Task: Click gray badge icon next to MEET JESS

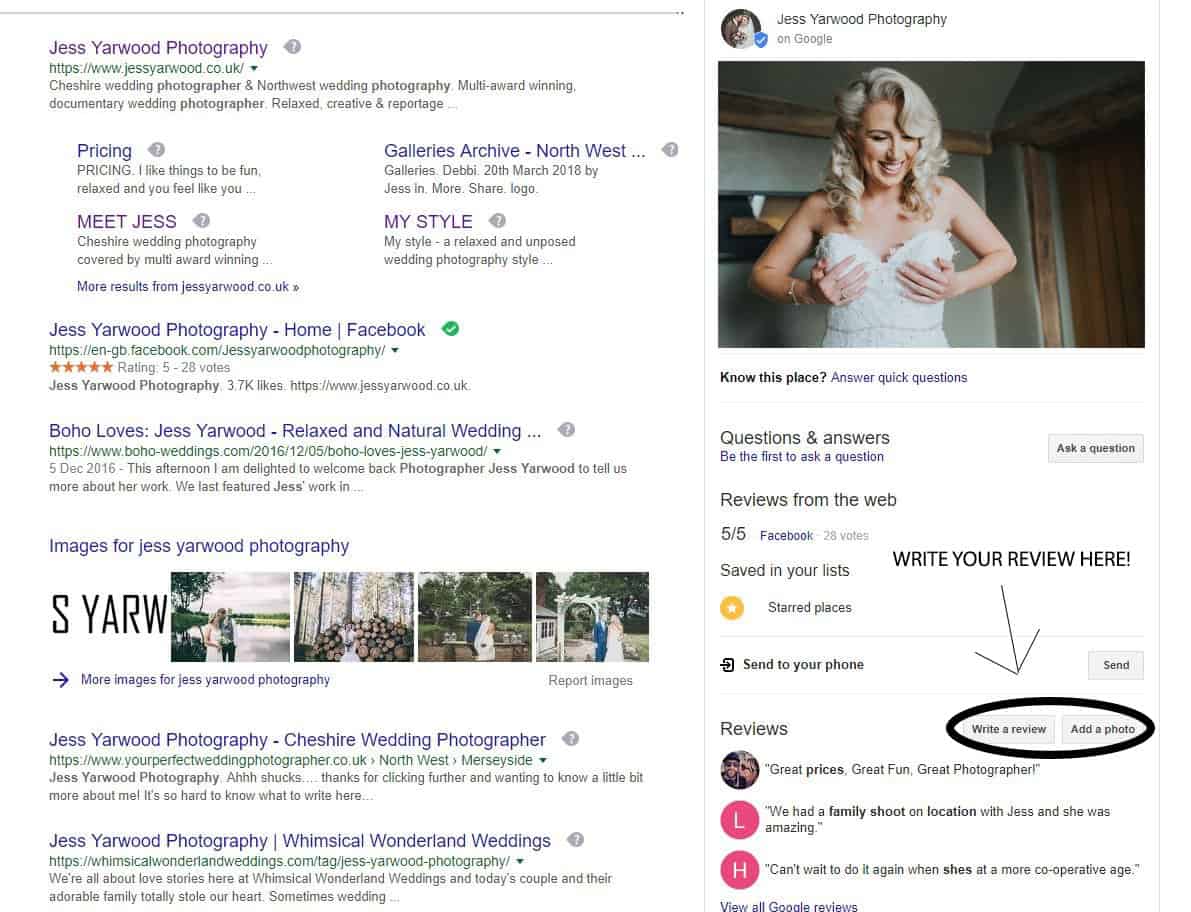Action: pyautogui.click(x=201, y=221)
